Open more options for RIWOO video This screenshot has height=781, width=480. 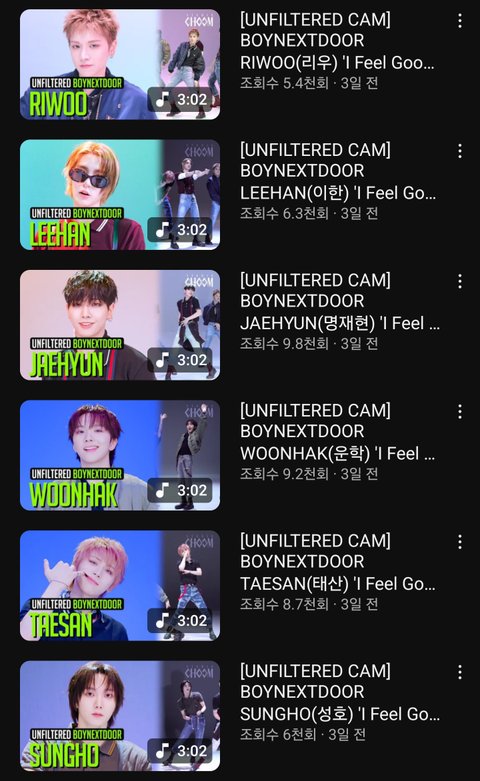[460, 21]
